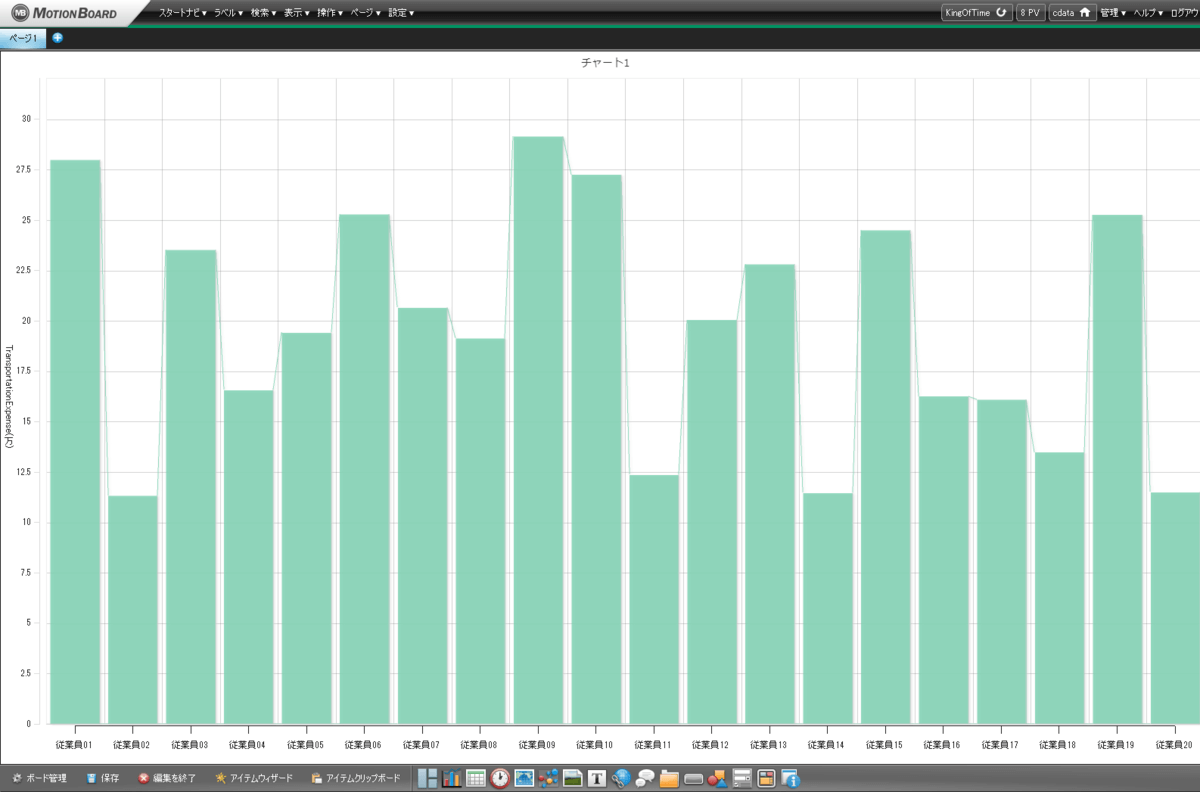Open the layout split item icon
Screen dimensions: 1200x792
427,778
